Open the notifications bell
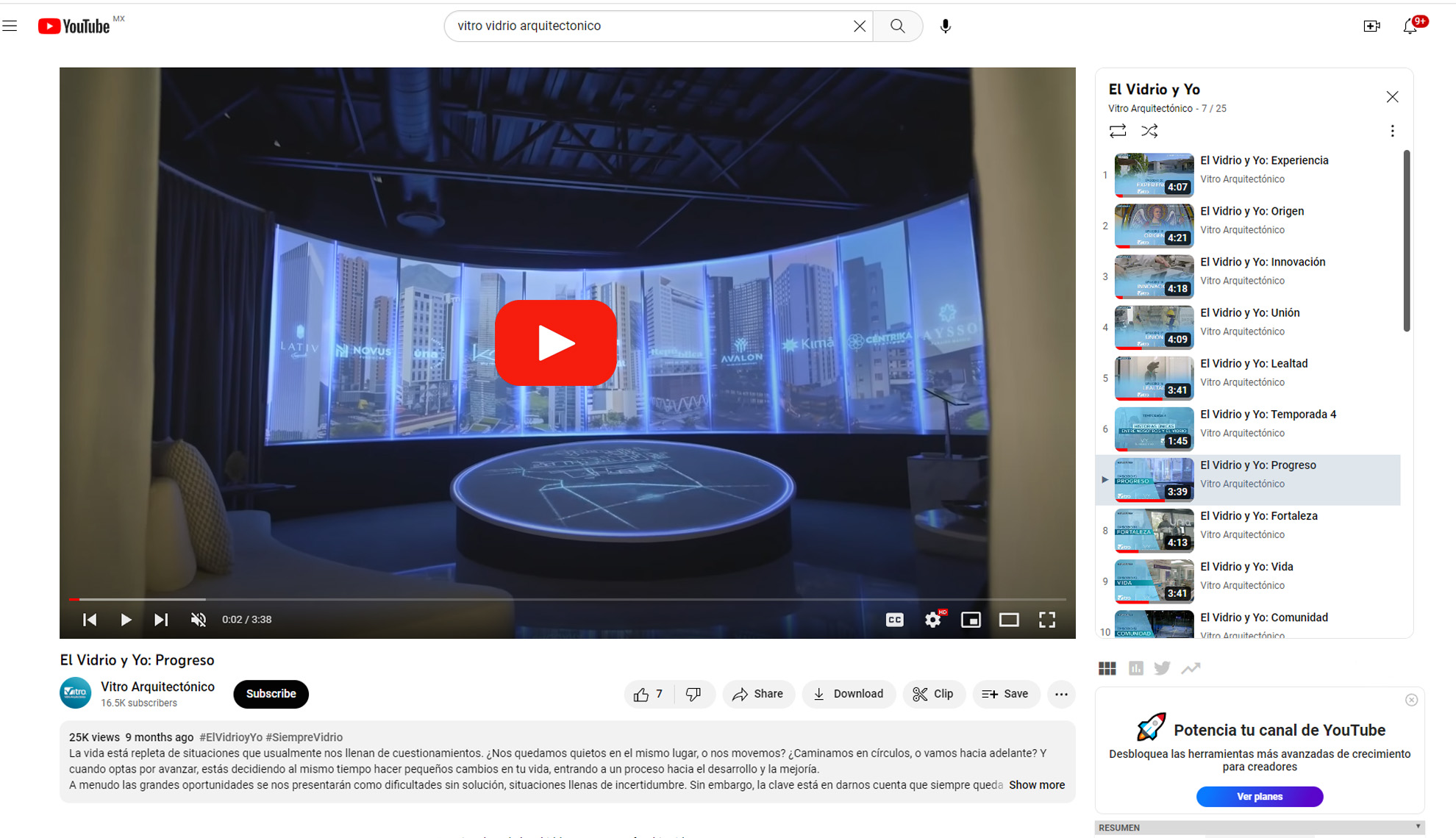 (x=1410, y=26)
